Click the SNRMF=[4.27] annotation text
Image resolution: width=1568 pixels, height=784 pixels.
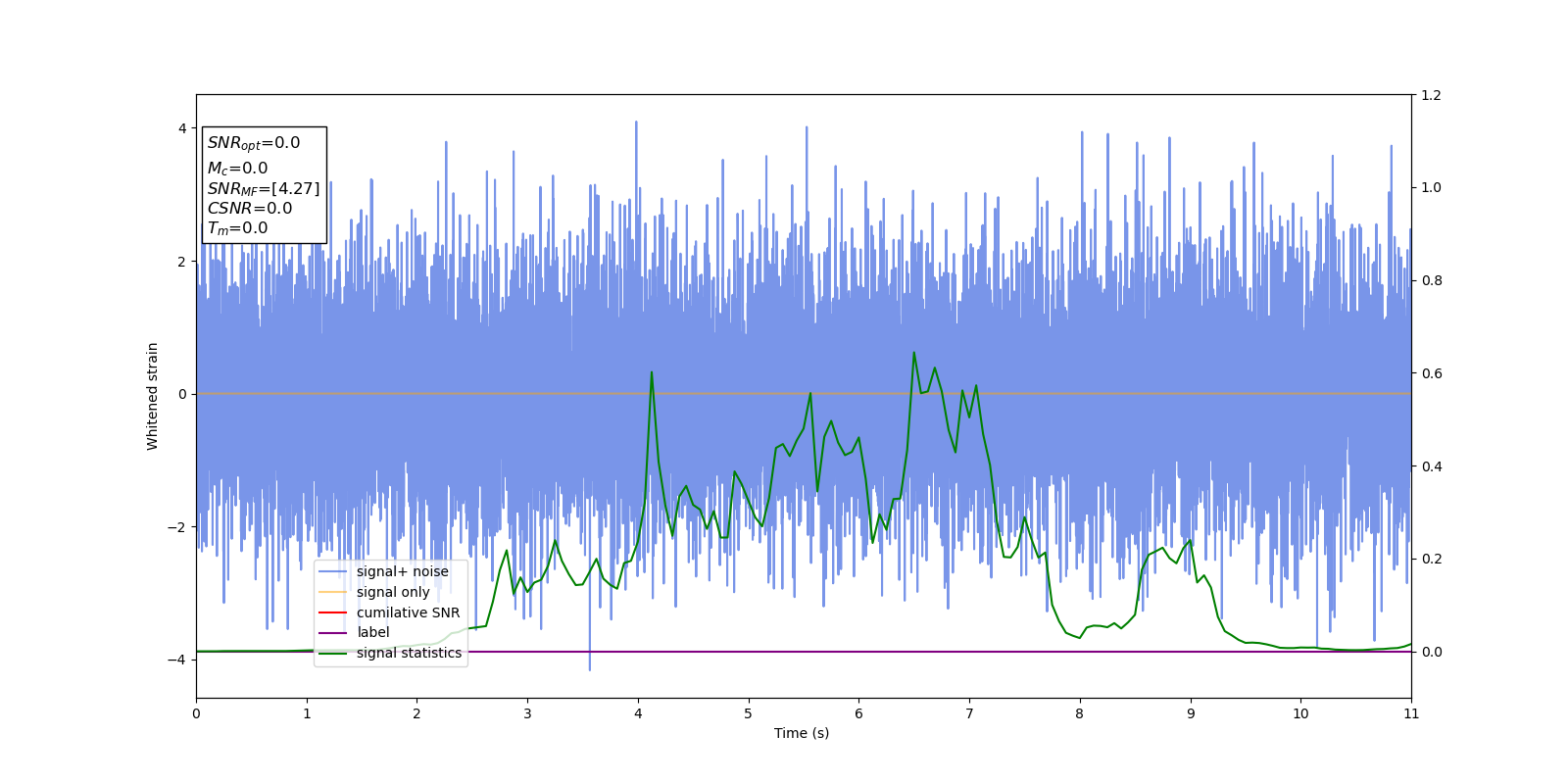point(264,188)
